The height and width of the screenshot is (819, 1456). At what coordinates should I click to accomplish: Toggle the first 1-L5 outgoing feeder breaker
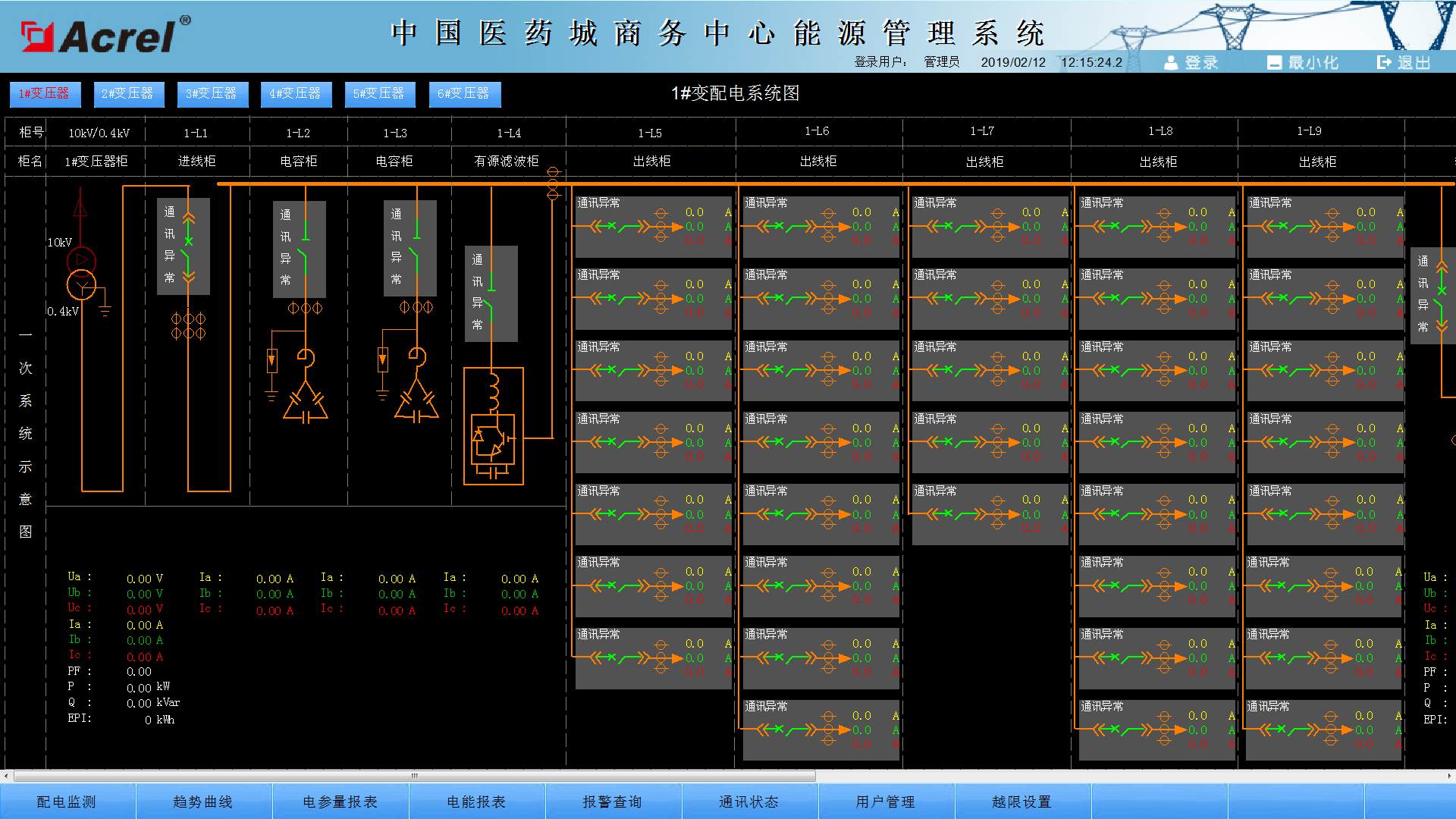coord(620,226)
